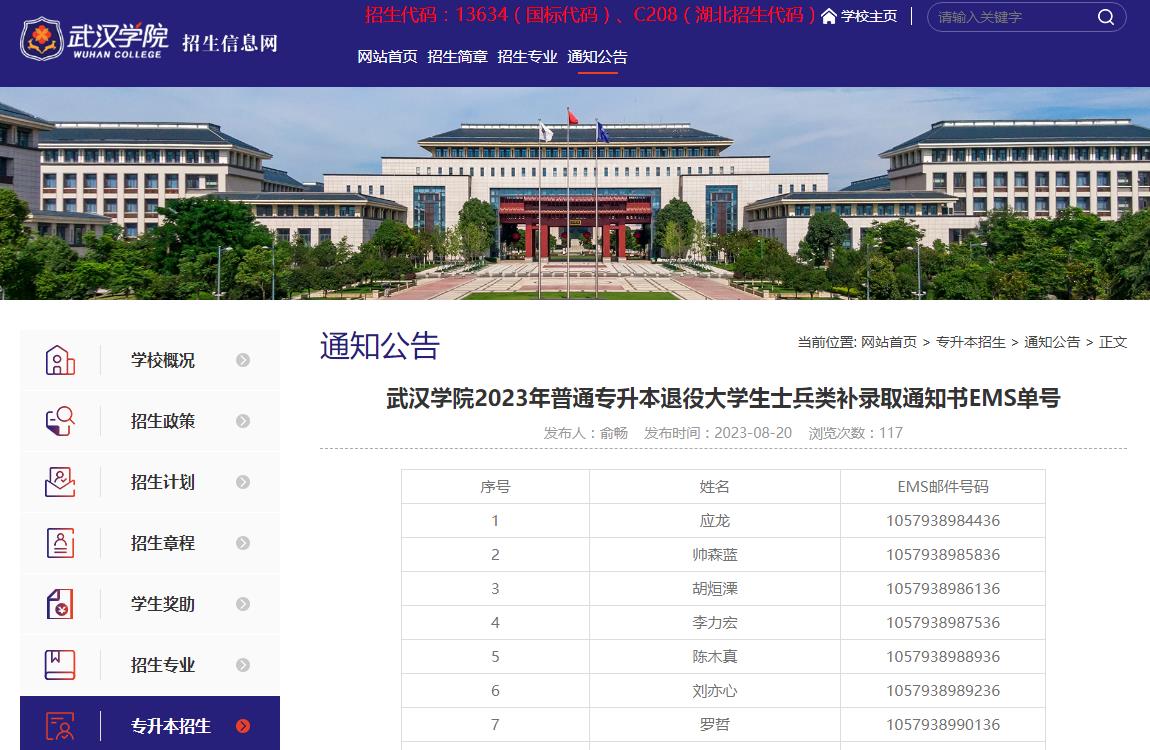Click the 招生章程 document icon
Viewport: 1150px width, 750px height.
click(x=60, y=543)
